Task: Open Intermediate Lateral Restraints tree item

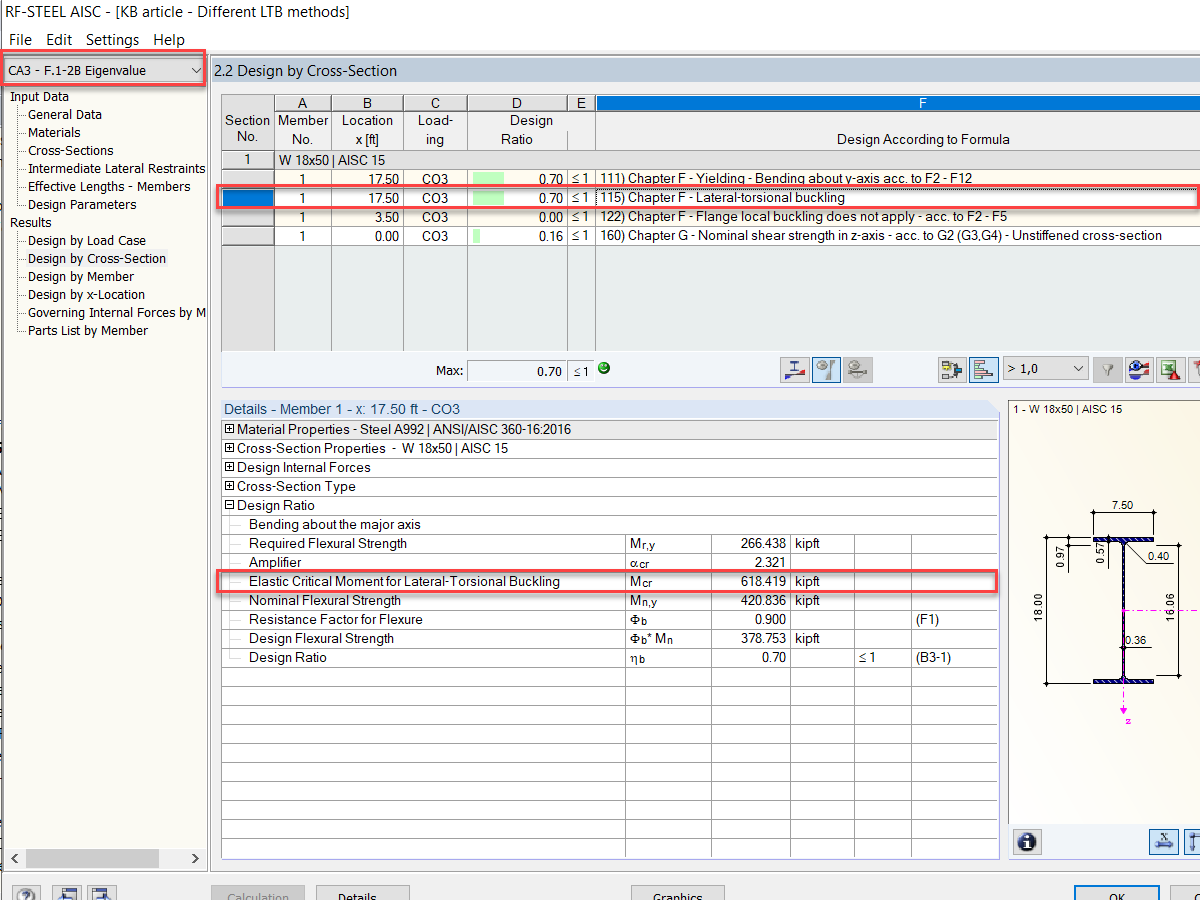Action: [116, 169]
